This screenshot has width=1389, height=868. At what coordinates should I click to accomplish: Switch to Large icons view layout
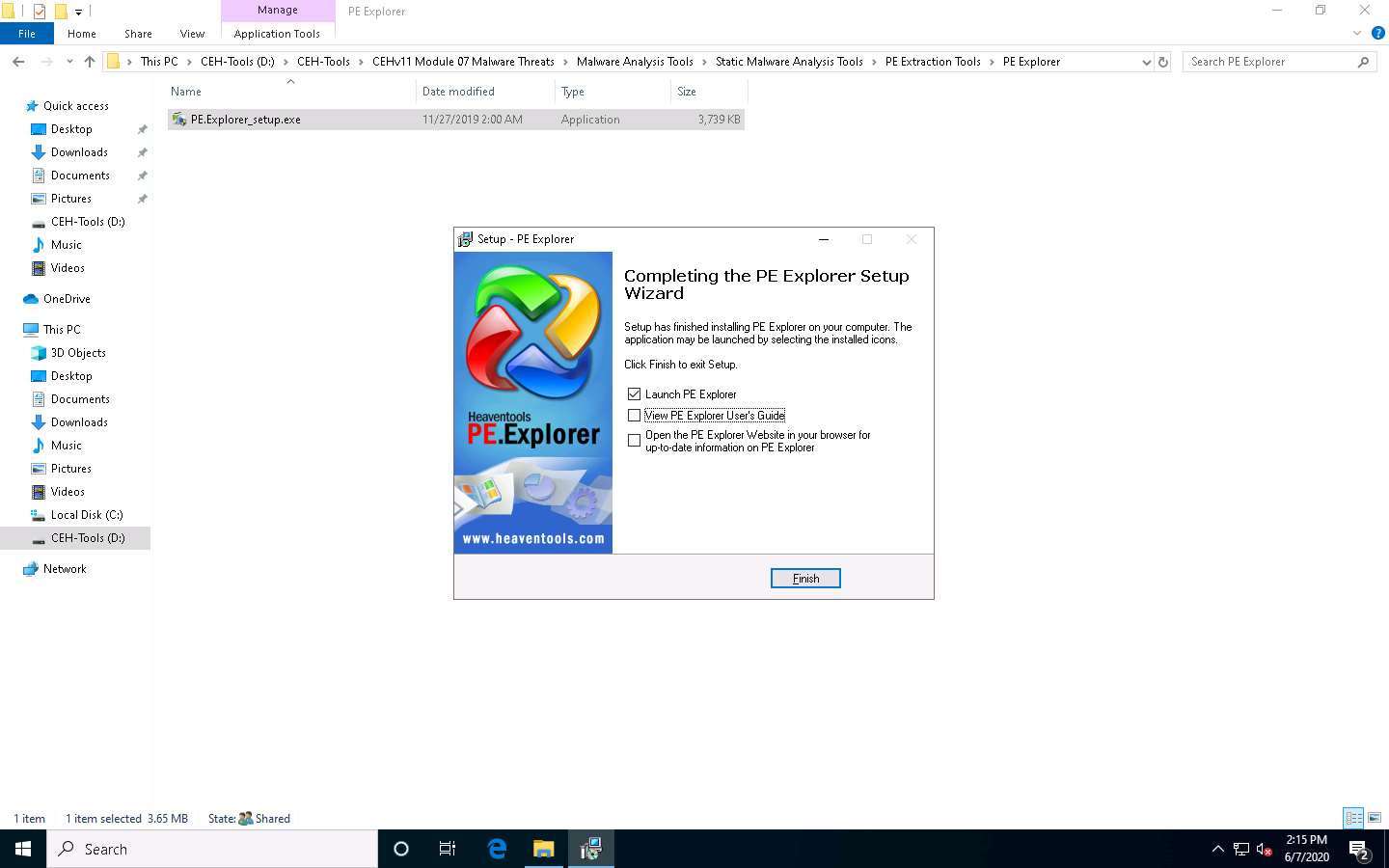1375,818
